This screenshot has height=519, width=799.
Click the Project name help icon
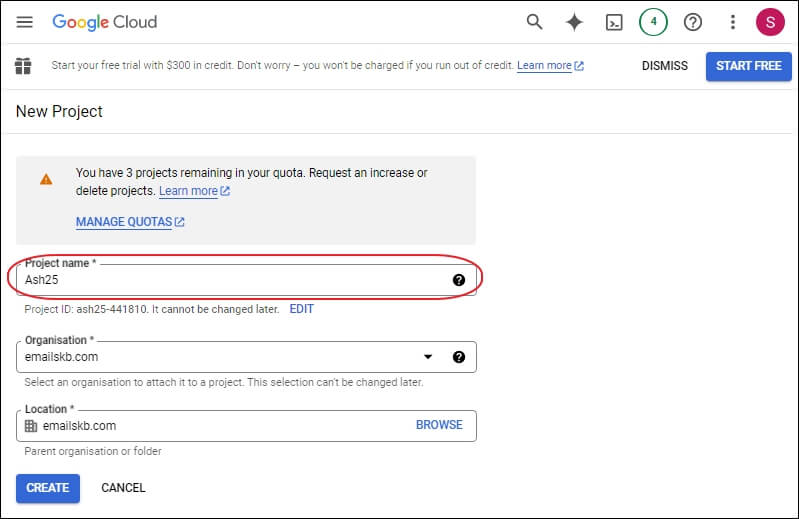(x=459, y=280)
